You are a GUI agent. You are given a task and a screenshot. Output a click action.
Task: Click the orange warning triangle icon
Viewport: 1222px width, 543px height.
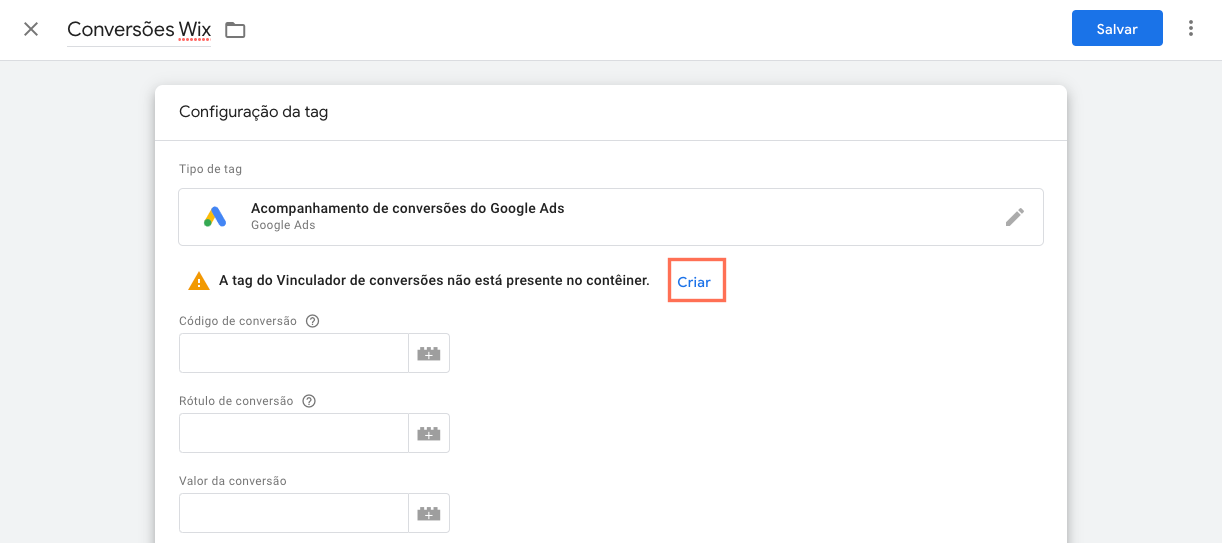(x=199, y=281)
